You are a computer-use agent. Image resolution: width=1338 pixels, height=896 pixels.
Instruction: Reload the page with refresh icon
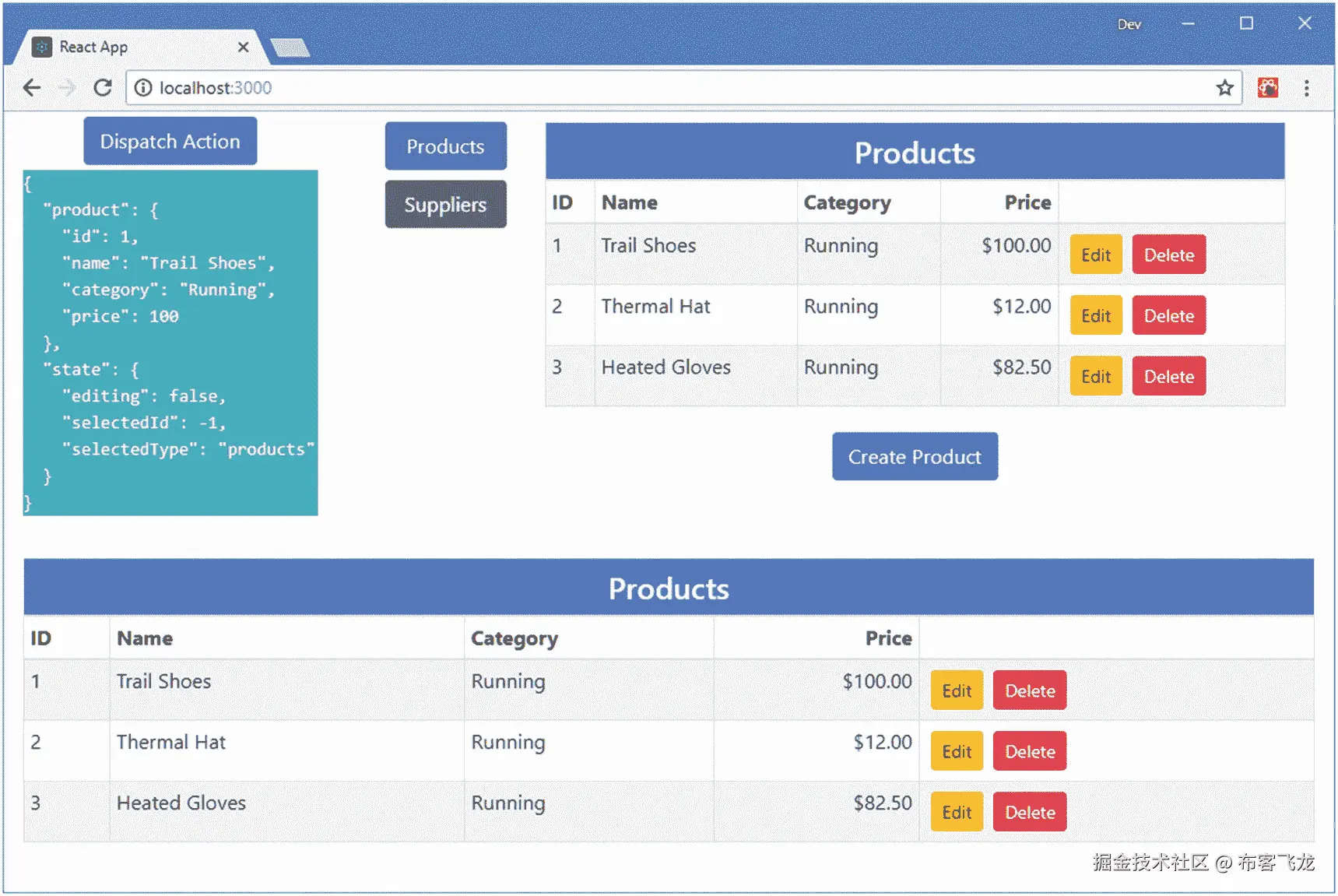(x=103, y=88)
